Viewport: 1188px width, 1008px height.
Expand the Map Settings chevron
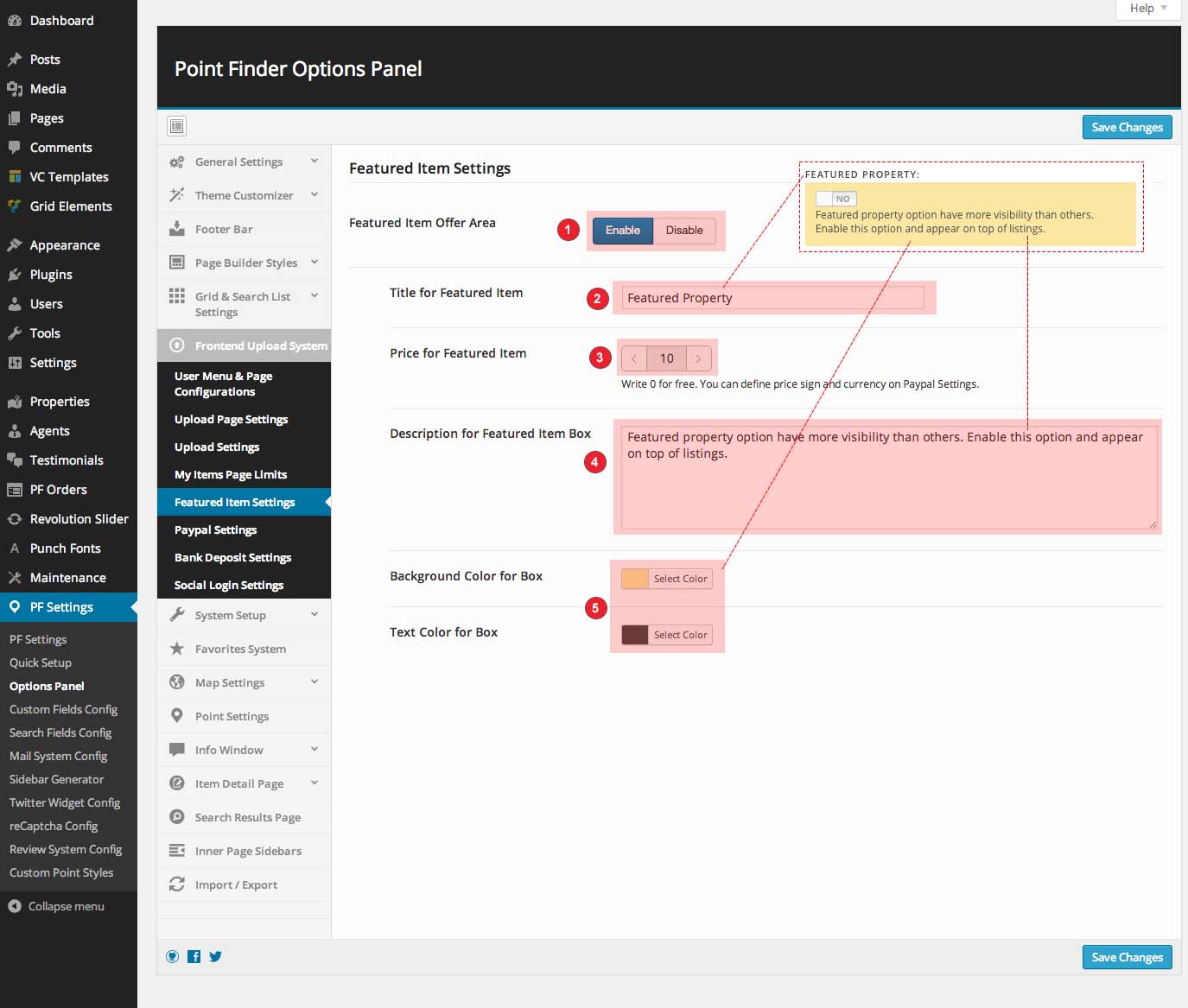point(314,682)
